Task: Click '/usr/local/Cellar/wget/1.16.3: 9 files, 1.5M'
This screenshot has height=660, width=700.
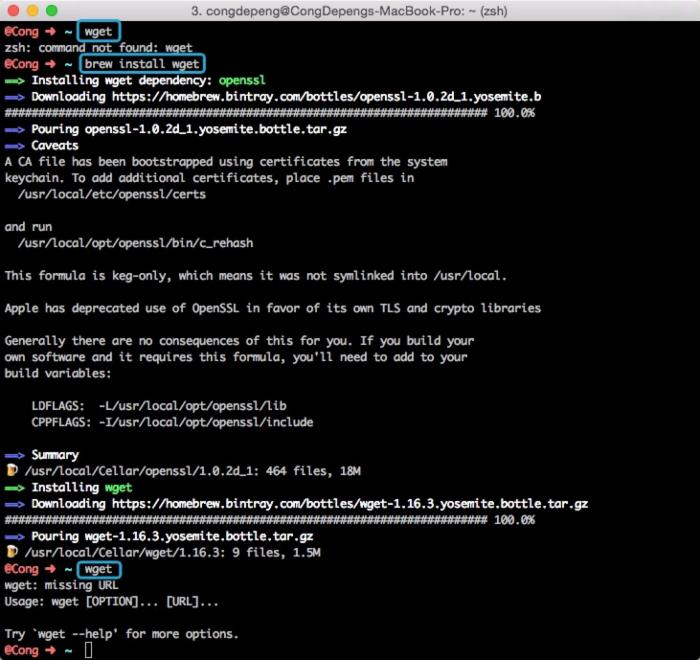Action: coord(173,553)
